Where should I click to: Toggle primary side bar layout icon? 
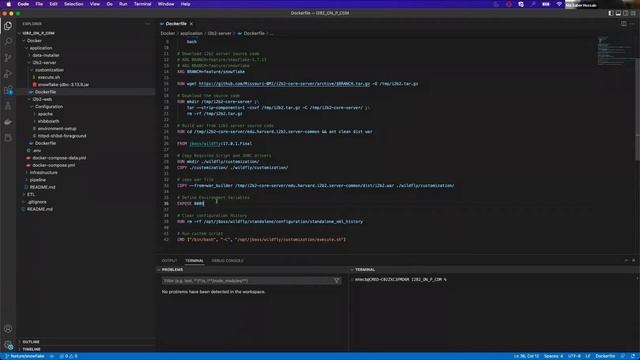click(611, 13)
